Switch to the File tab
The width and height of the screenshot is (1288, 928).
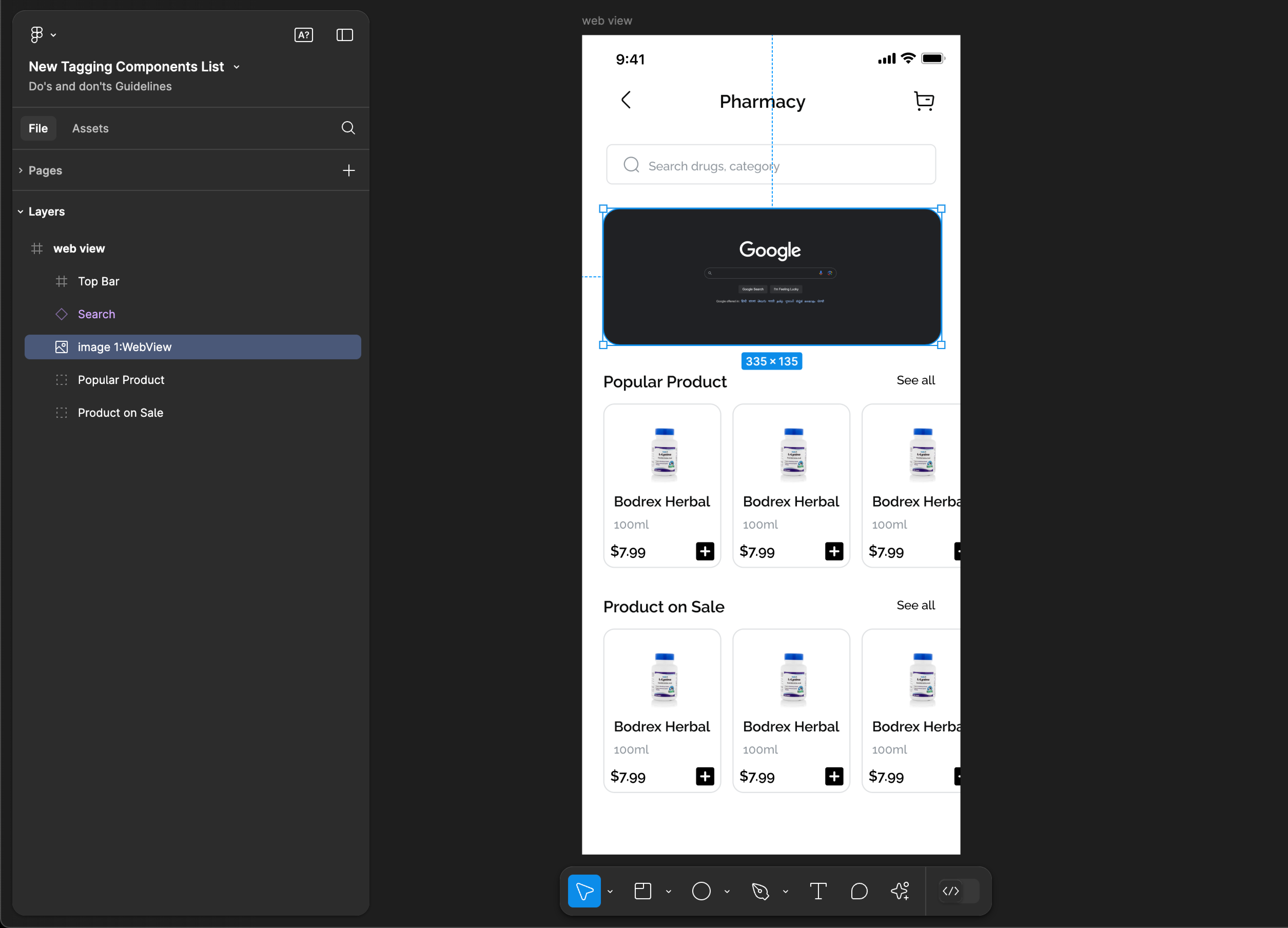(38, 128)
